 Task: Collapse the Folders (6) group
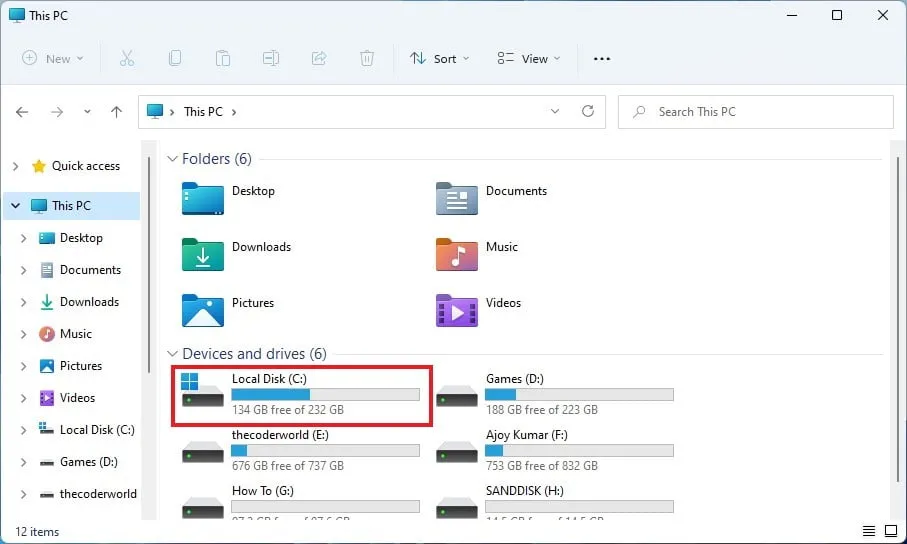(x=173, y=159)
